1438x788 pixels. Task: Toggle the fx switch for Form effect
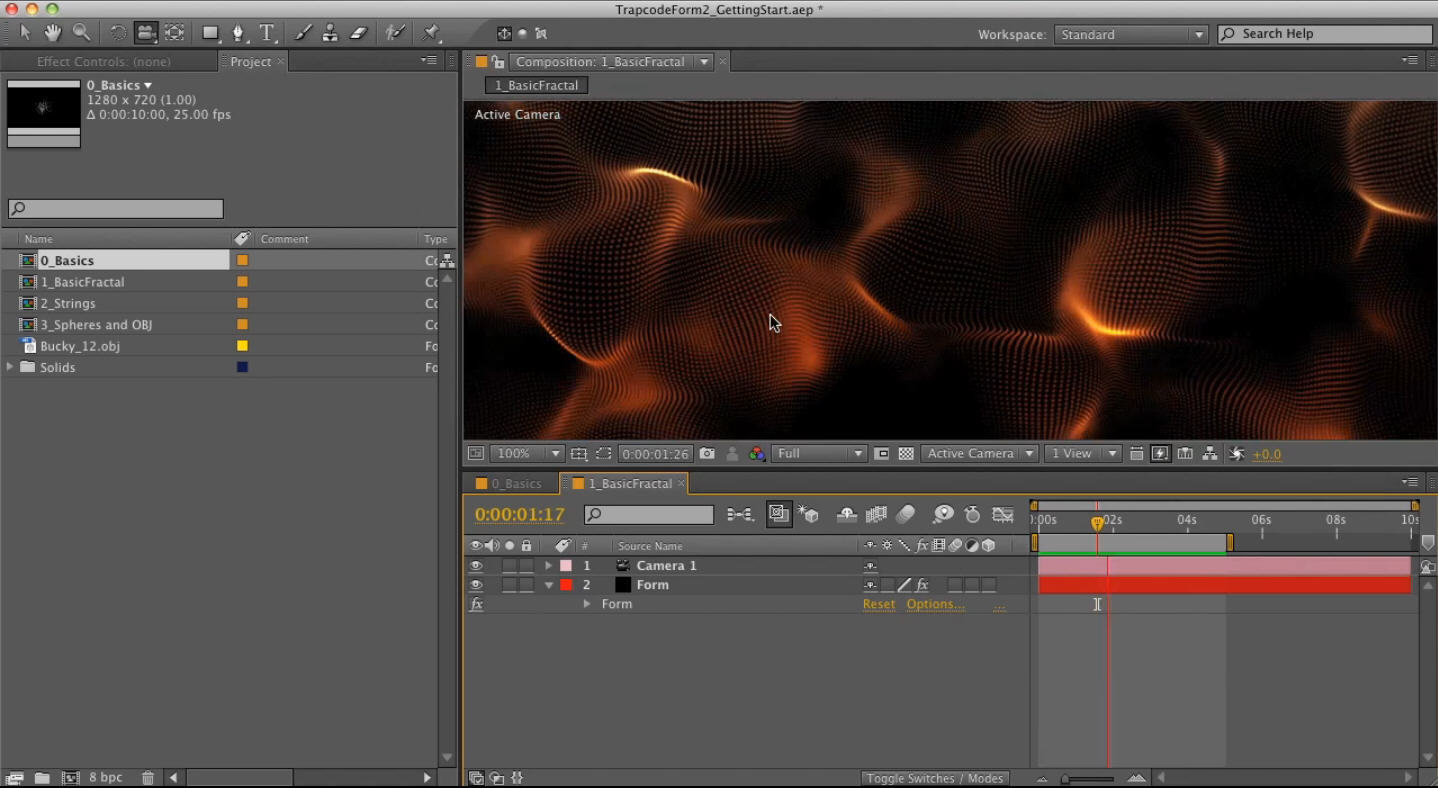coord(477,605)
